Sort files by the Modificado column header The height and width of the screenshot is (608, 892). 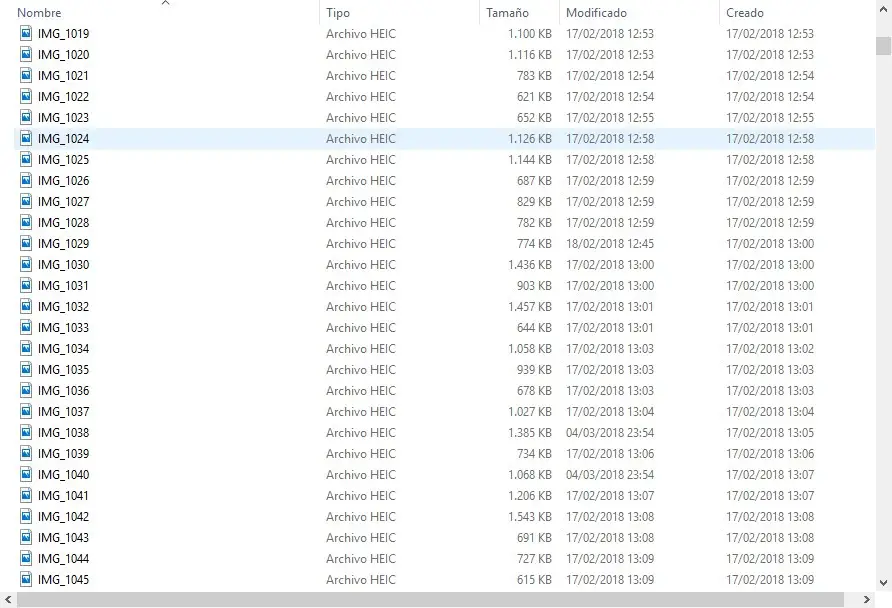pyautogui.click(x=596, y=13)
